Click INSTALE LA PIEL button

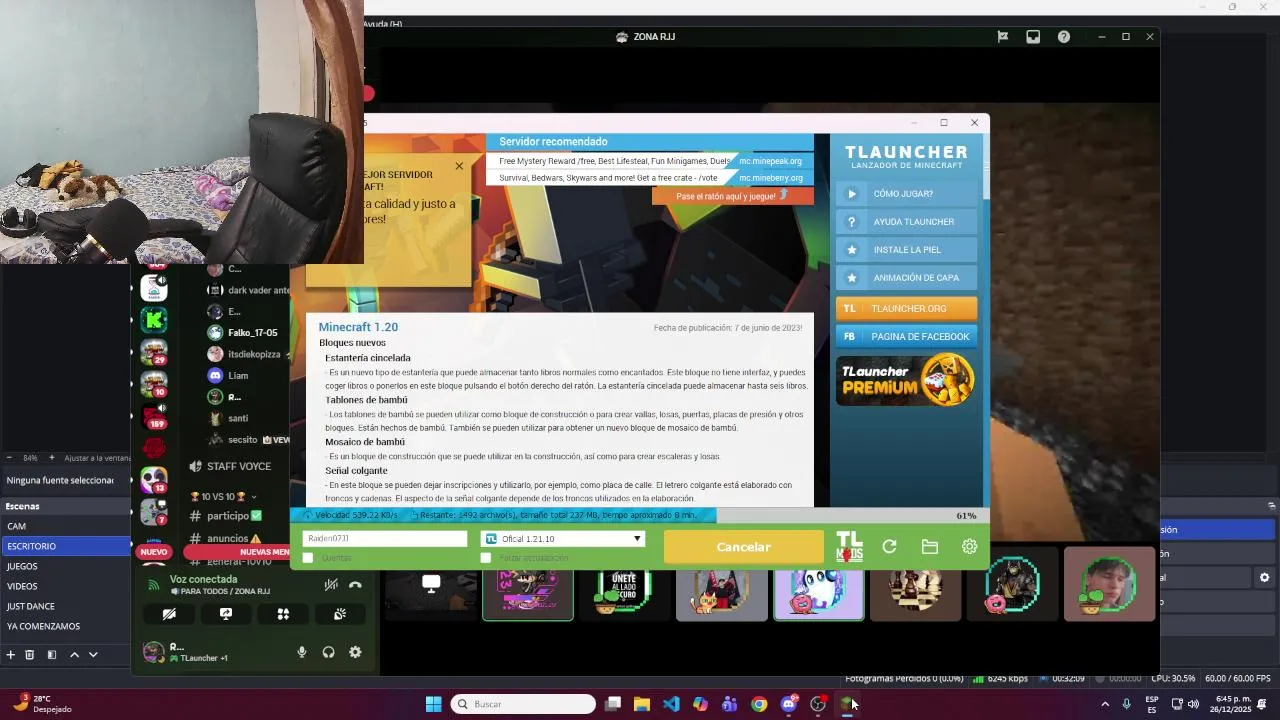pyautogui.click(x=907, y=250)
